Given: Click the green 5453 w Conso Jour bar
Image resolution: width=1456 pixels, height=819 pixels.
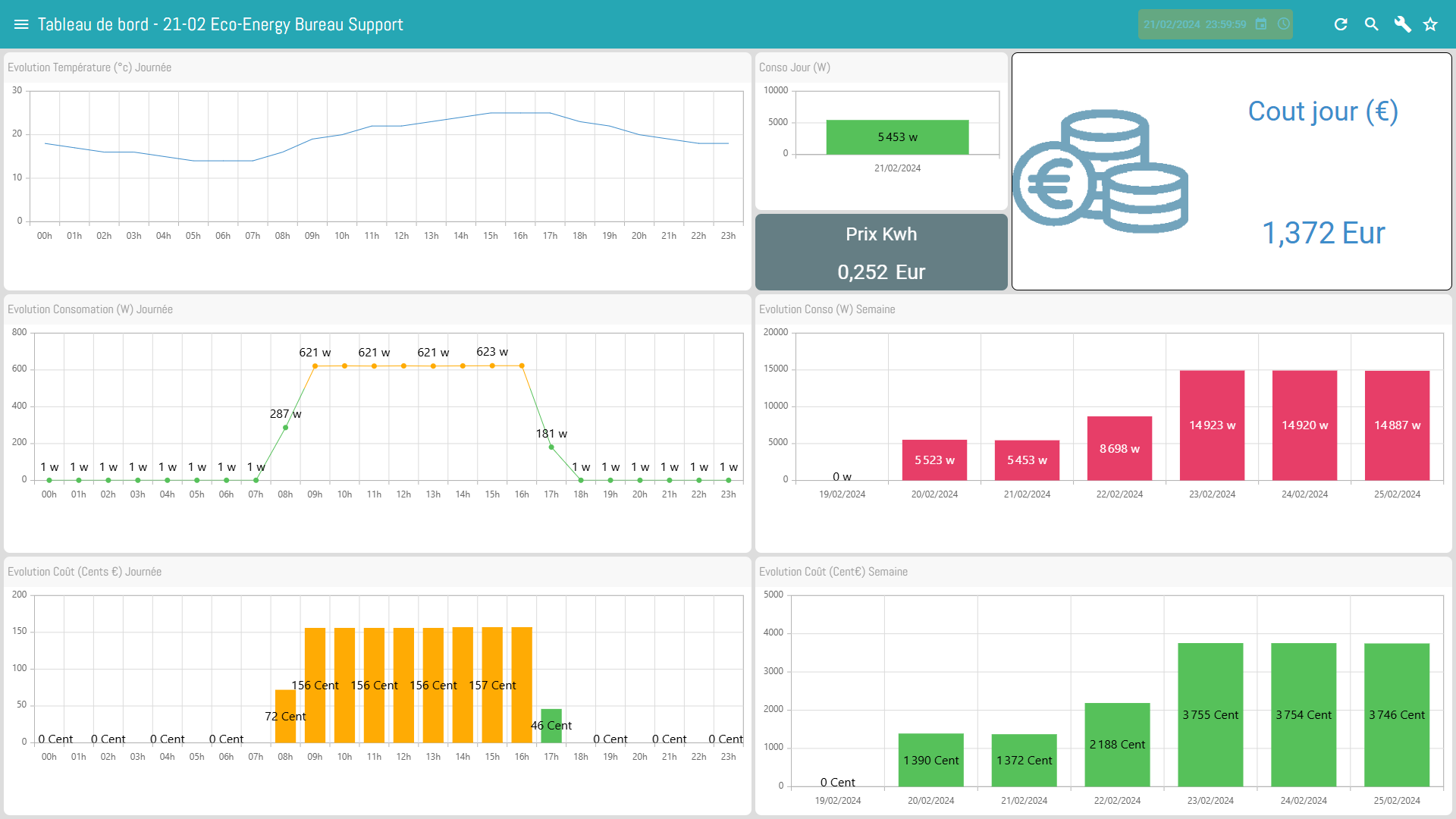Looking at the screenshot, I should click(x=897, y=137).
